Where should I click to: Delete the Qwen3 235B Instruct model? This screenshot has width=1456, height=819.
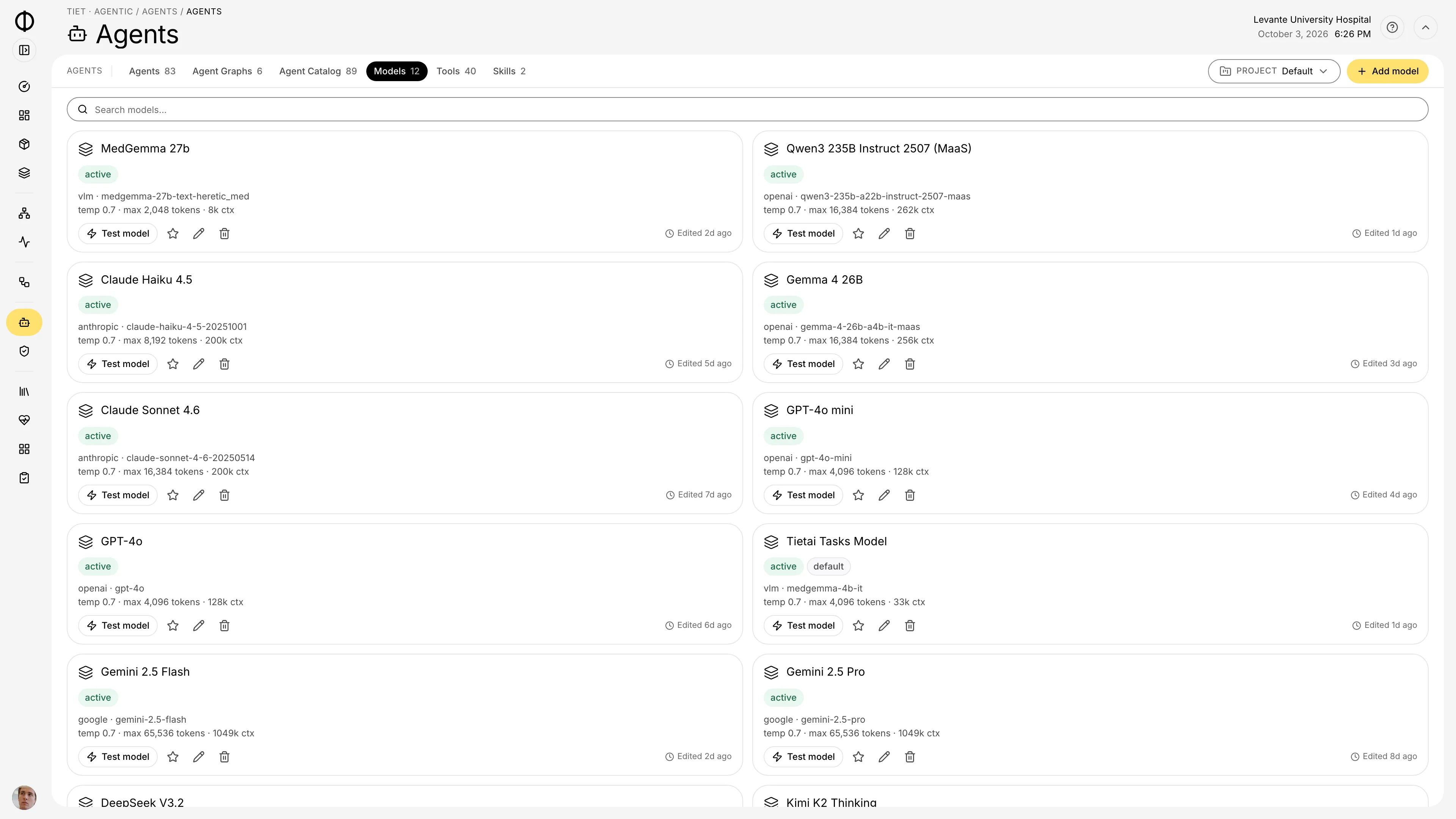pyautogui.click(x=910, y=234)
